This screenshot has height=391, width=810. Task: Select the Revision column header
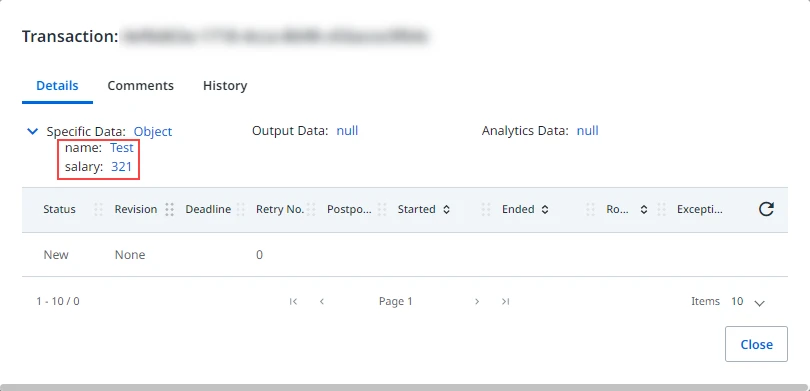tap(136, 209)
